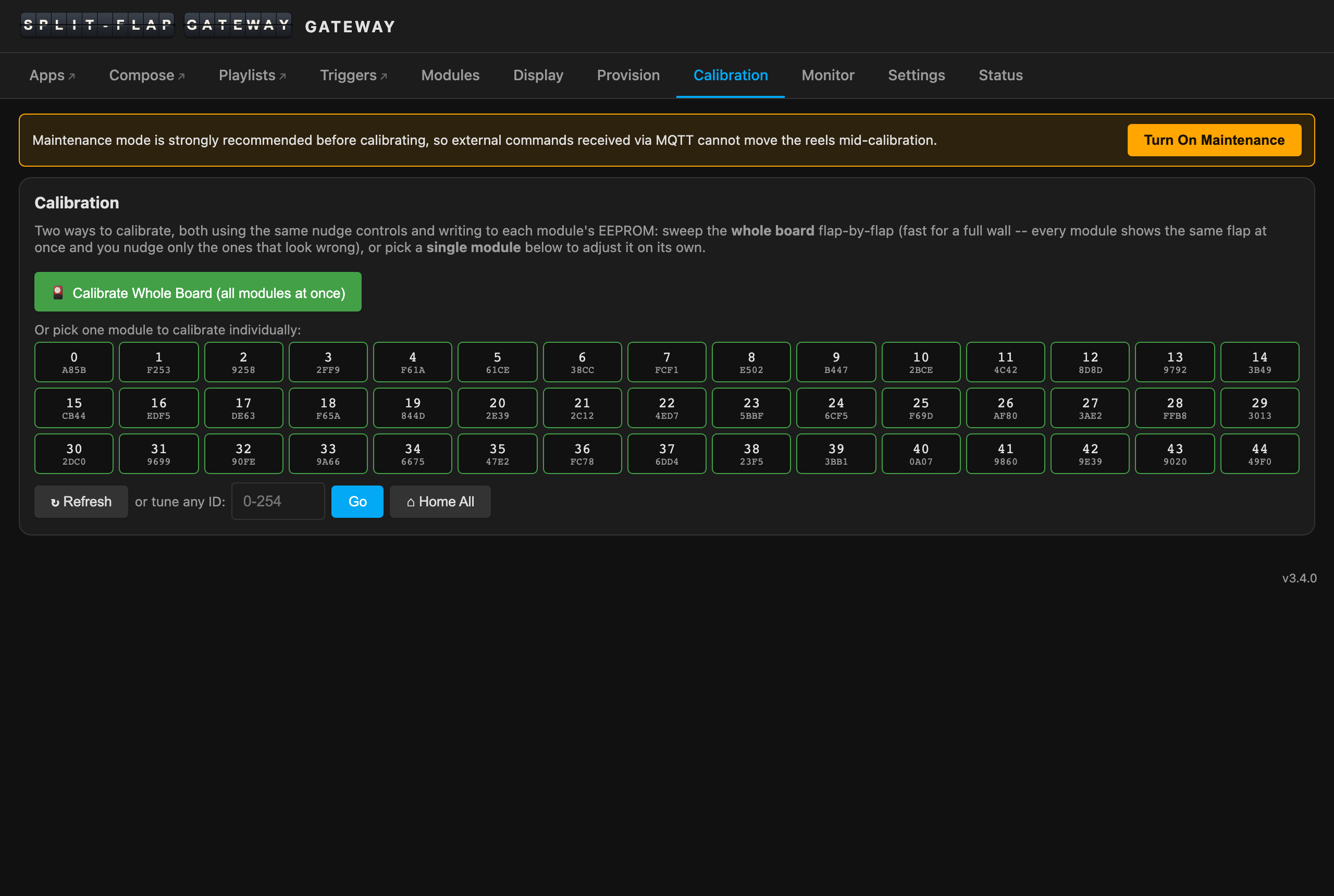Calibrate module 19 844D
Image resolution: width=1334 pixels, height=896 pixels.
413,408
